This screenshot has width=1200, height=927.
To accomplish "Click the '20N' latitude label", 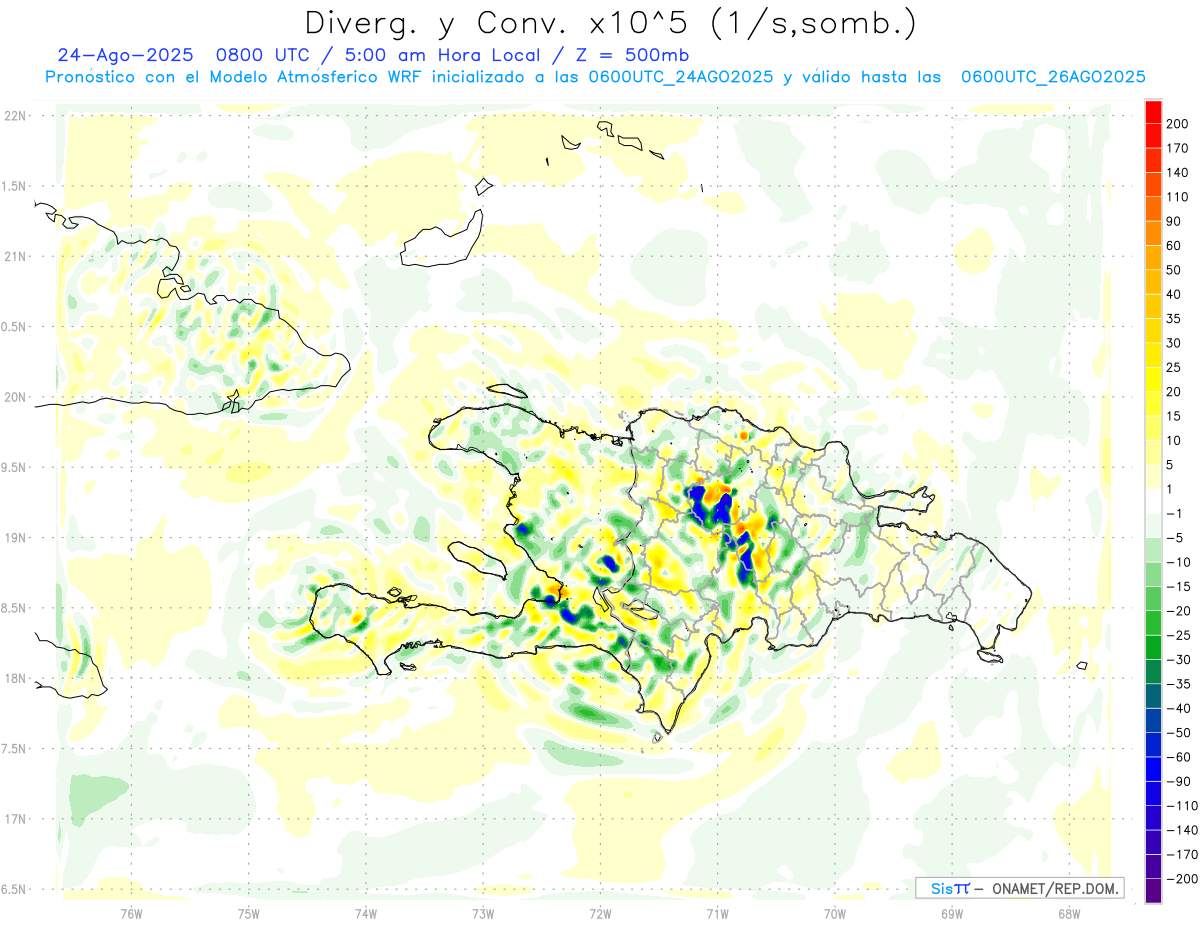I will [x=15, y=397].
